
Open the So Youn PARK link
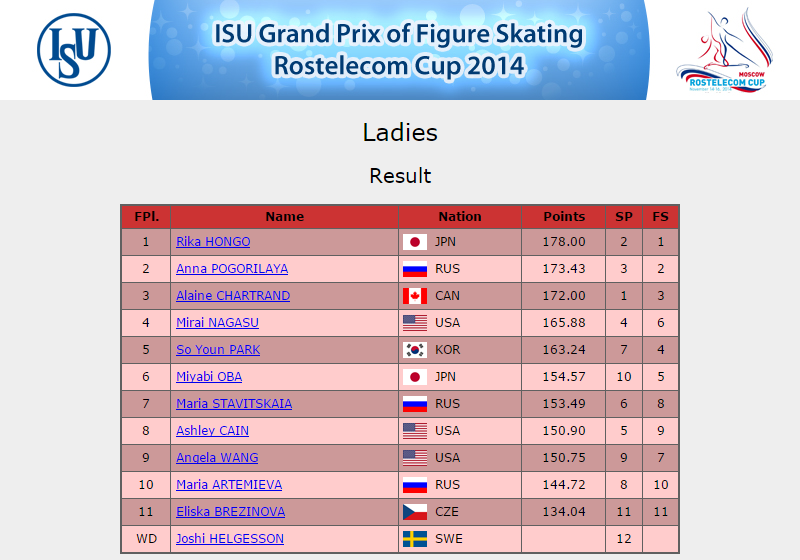[x=218, y=350]
